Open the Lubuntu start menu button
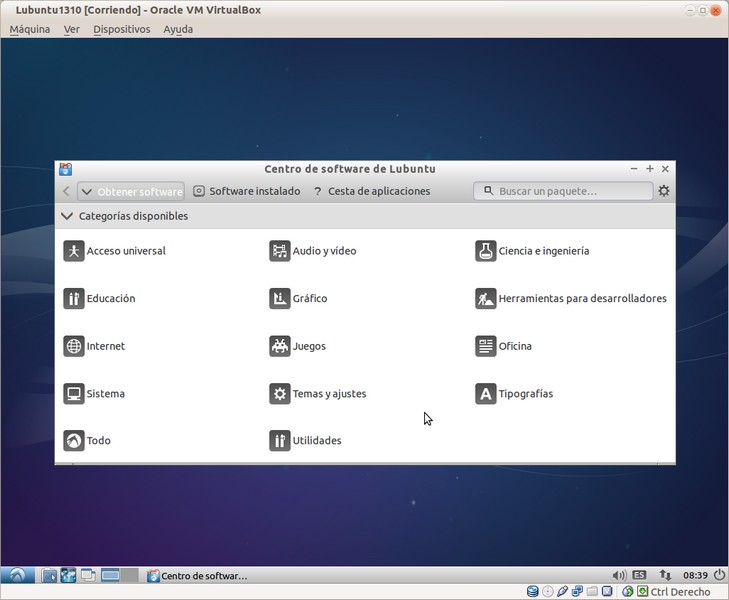Viewport: 729px width, 600px height. tap(17, 575)
